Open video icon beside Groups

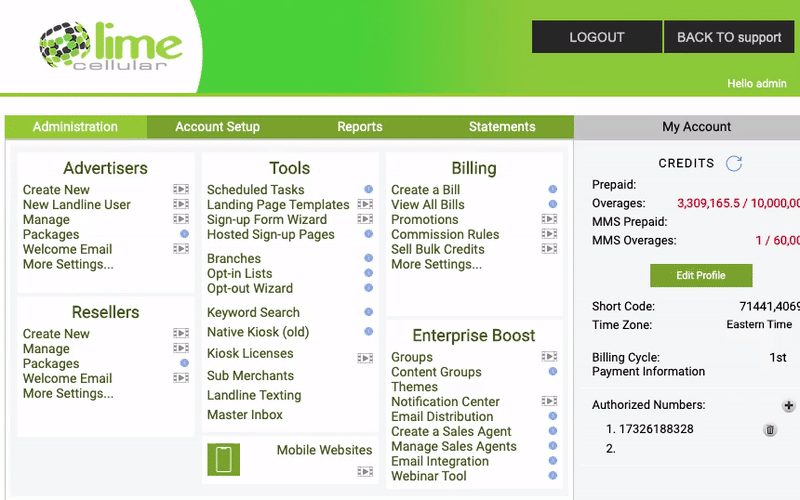click(549, 356)
